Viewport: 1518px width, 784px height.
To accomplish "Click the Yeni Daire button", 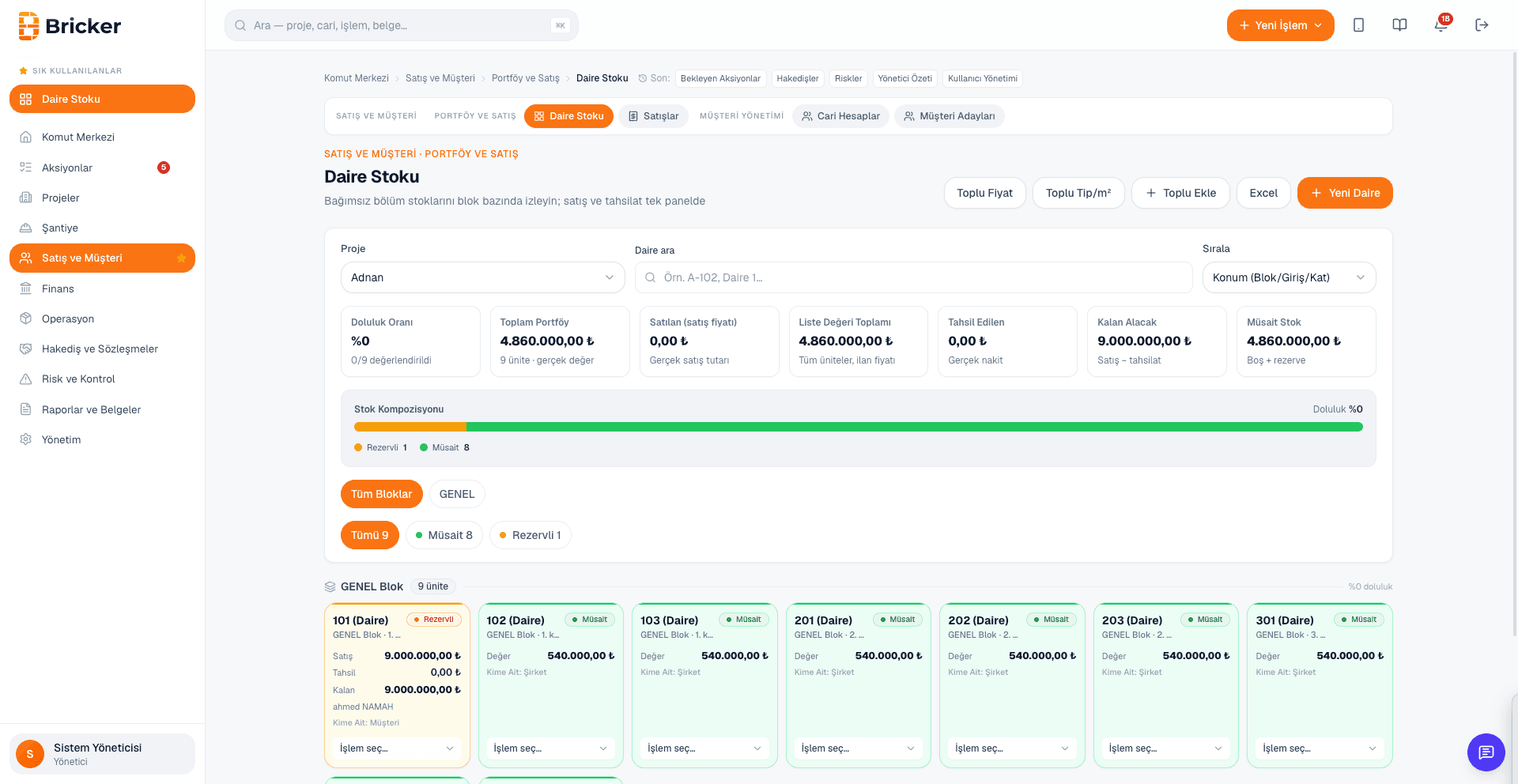I will coord(1345,193).
